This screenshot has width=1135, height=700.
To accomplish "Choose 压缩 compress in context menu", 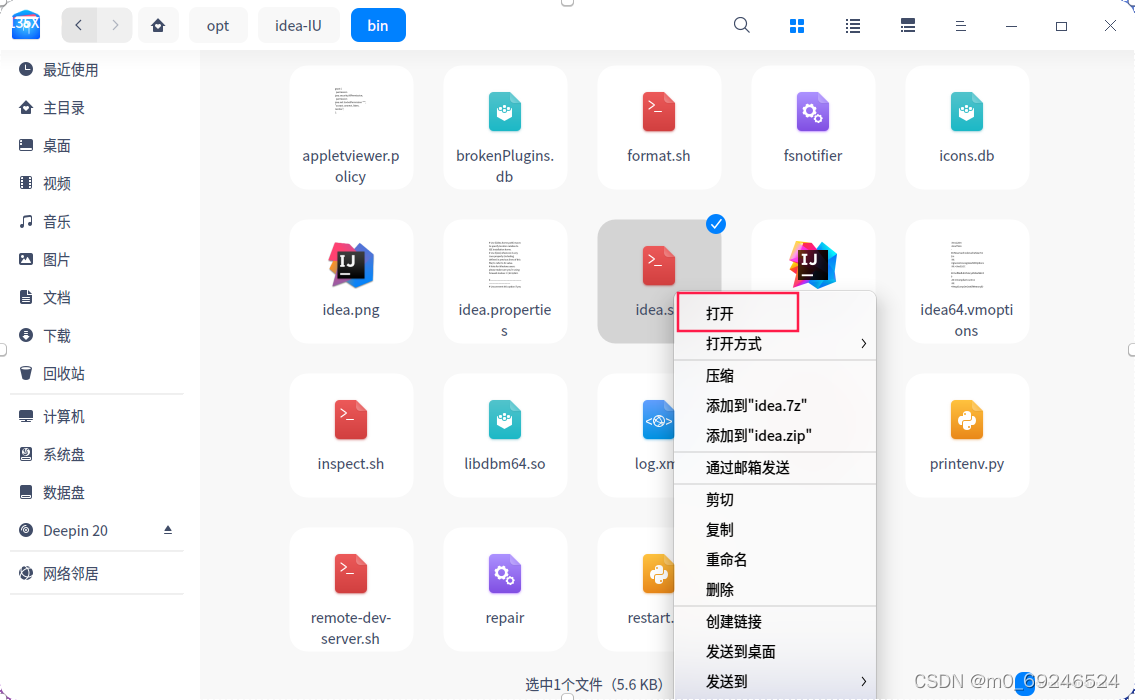I will pyautogui.click(x=775, y=376).
